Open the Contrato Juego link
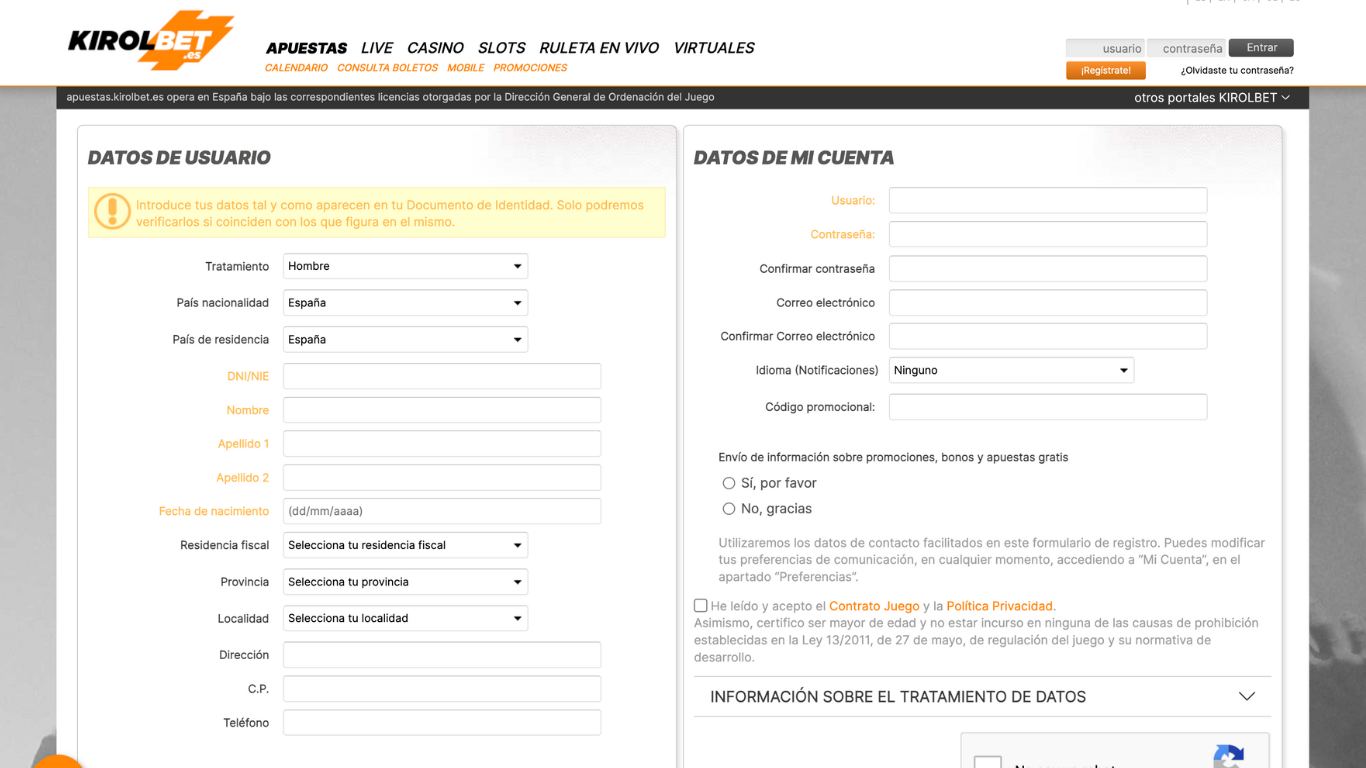The width and height of the screenshot is (1366, 768). pyautogui.click(x=874, y=606)
